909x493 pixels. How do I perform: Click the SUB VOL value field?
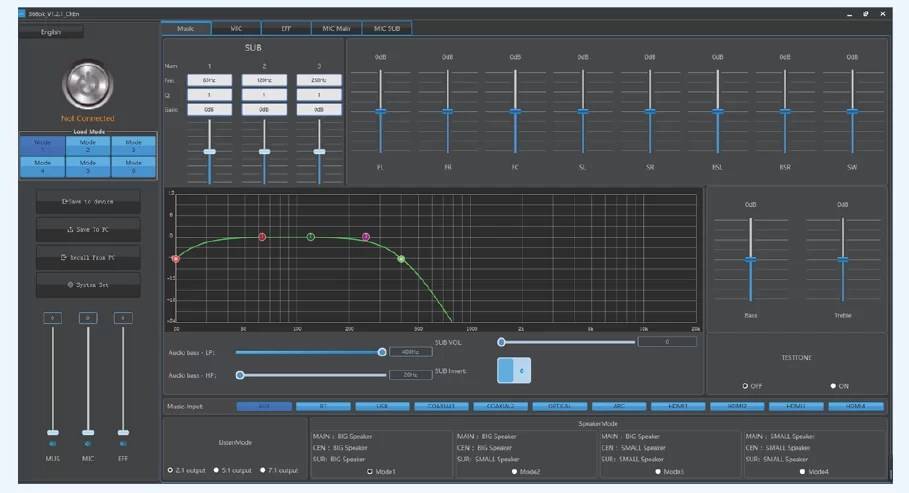[667, 342]
